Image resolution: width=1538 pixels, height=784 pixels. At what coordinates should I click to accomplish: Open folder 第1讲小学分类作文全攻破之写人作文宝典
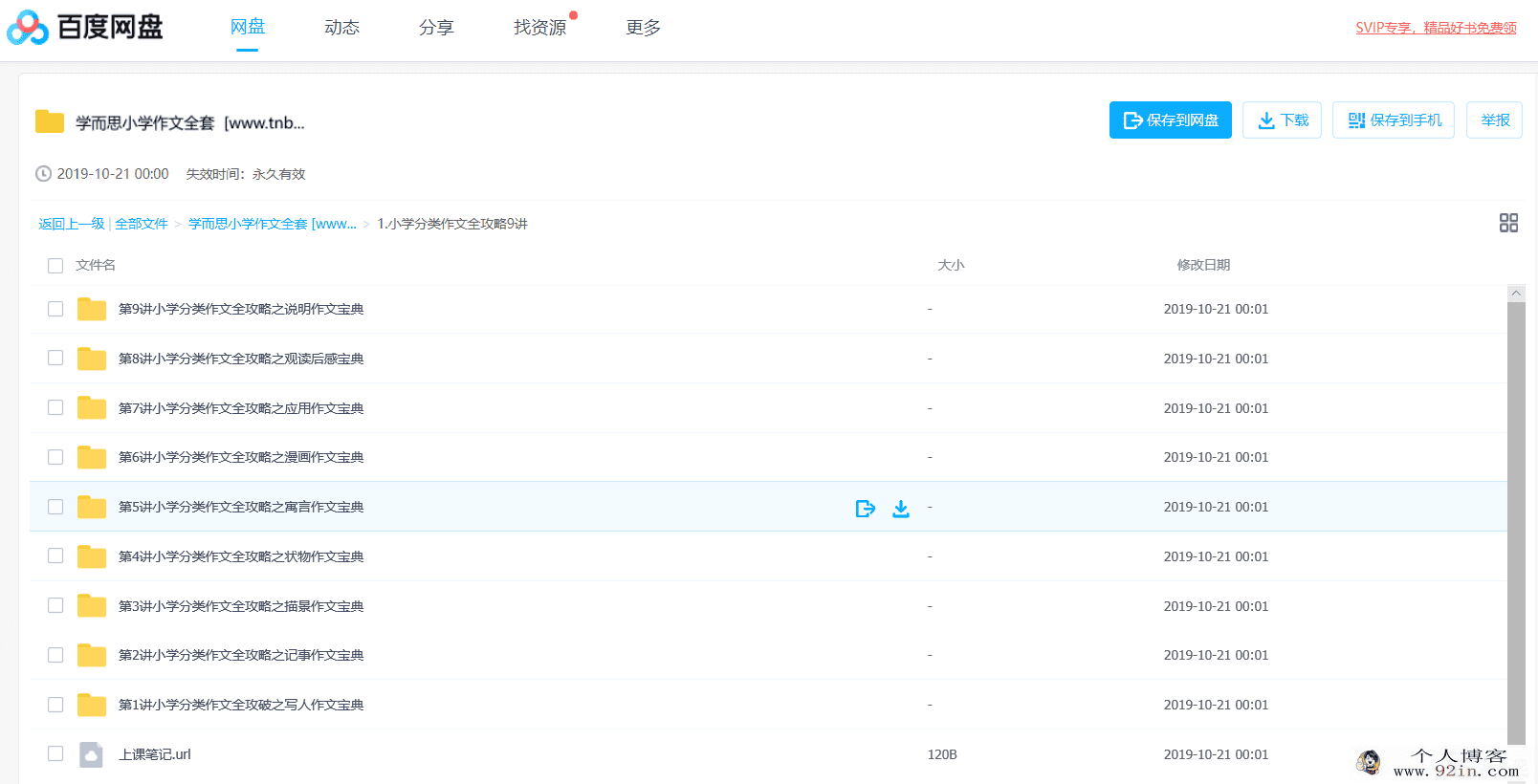tap(241, 705)
